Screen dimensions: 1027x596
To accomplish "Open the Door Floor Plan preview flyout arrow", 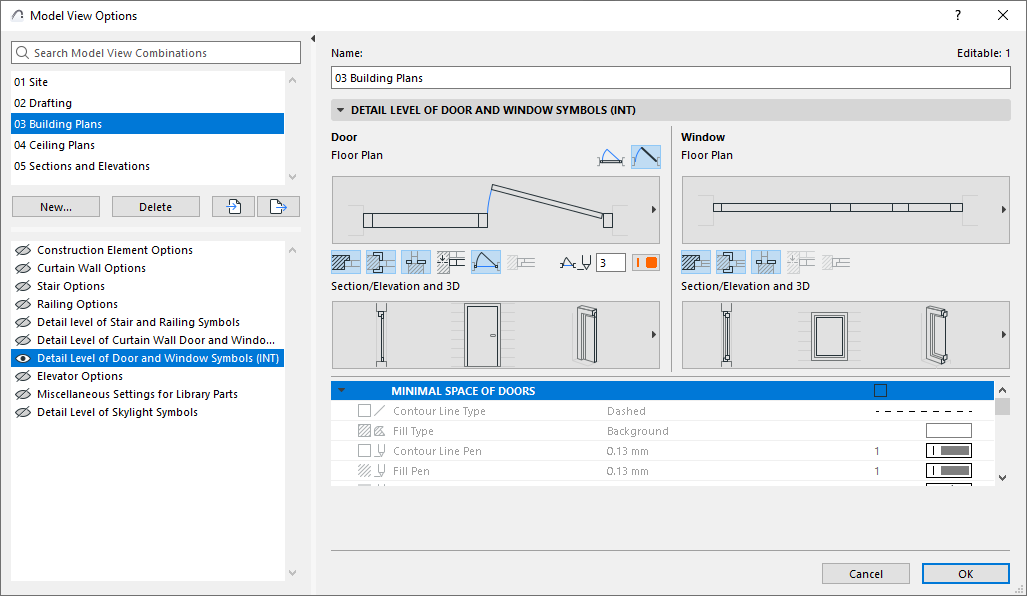I will click(x=654, y=210).
